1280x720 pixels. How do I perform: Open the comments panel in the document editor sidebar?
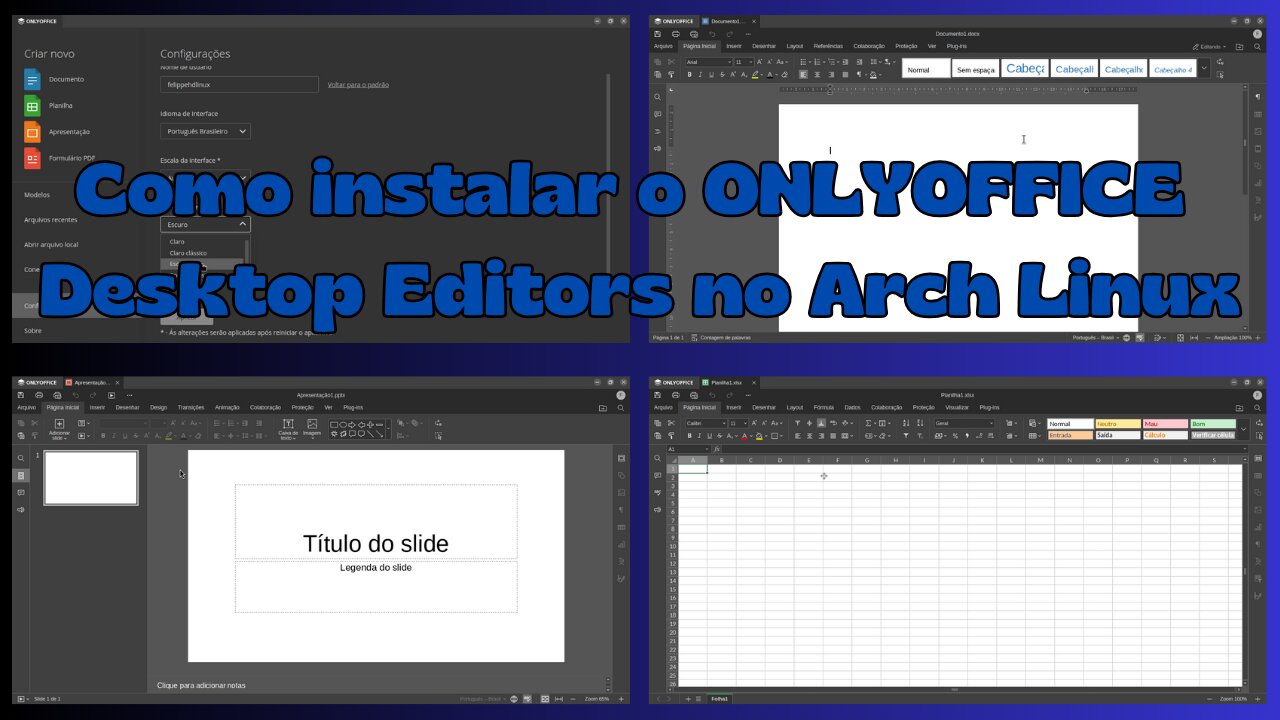(x=657, y=114)
